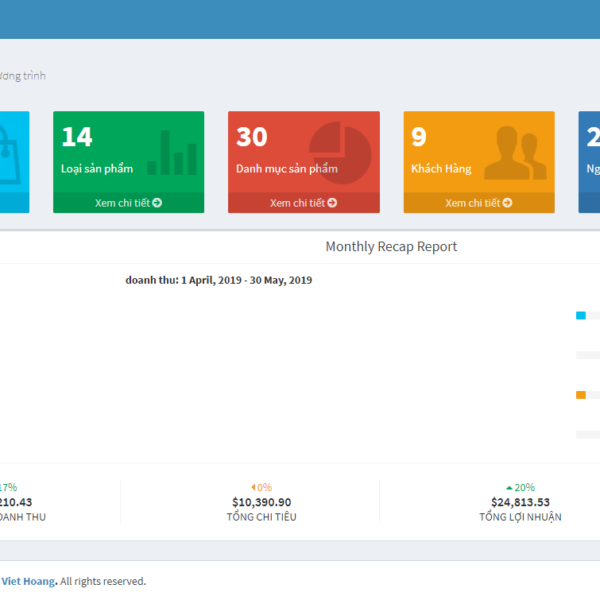Click the $10,390.90 Tổng Chi Tiêu value
600x600 pixels.
click(262, 502)
